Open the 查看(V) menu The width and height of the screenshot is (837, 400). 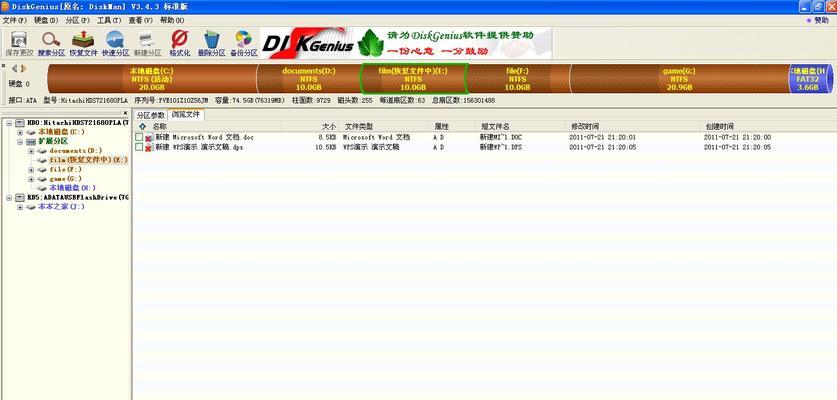140,20
